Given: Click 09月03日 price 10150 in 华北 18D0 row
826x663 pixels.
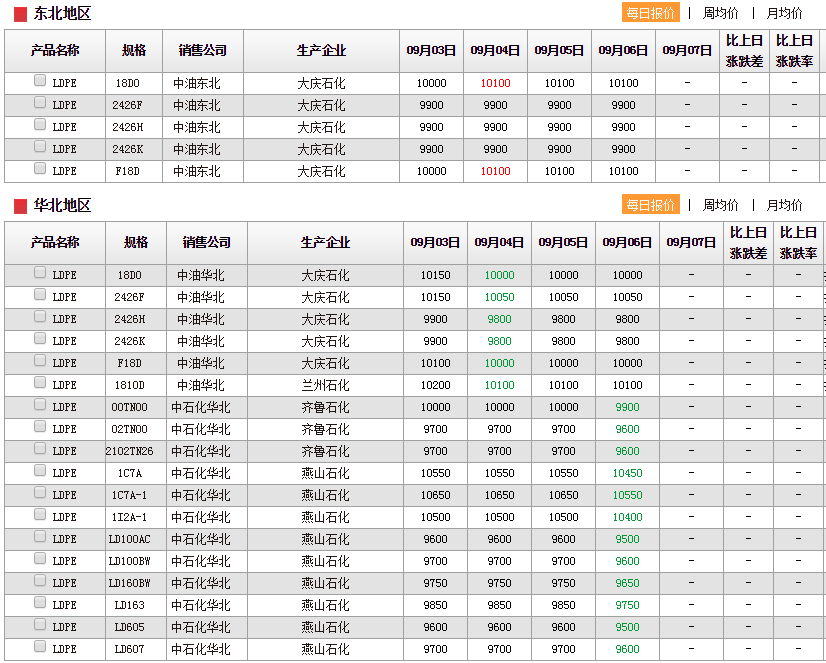Looking at the screenshot, I should point(435,275).
